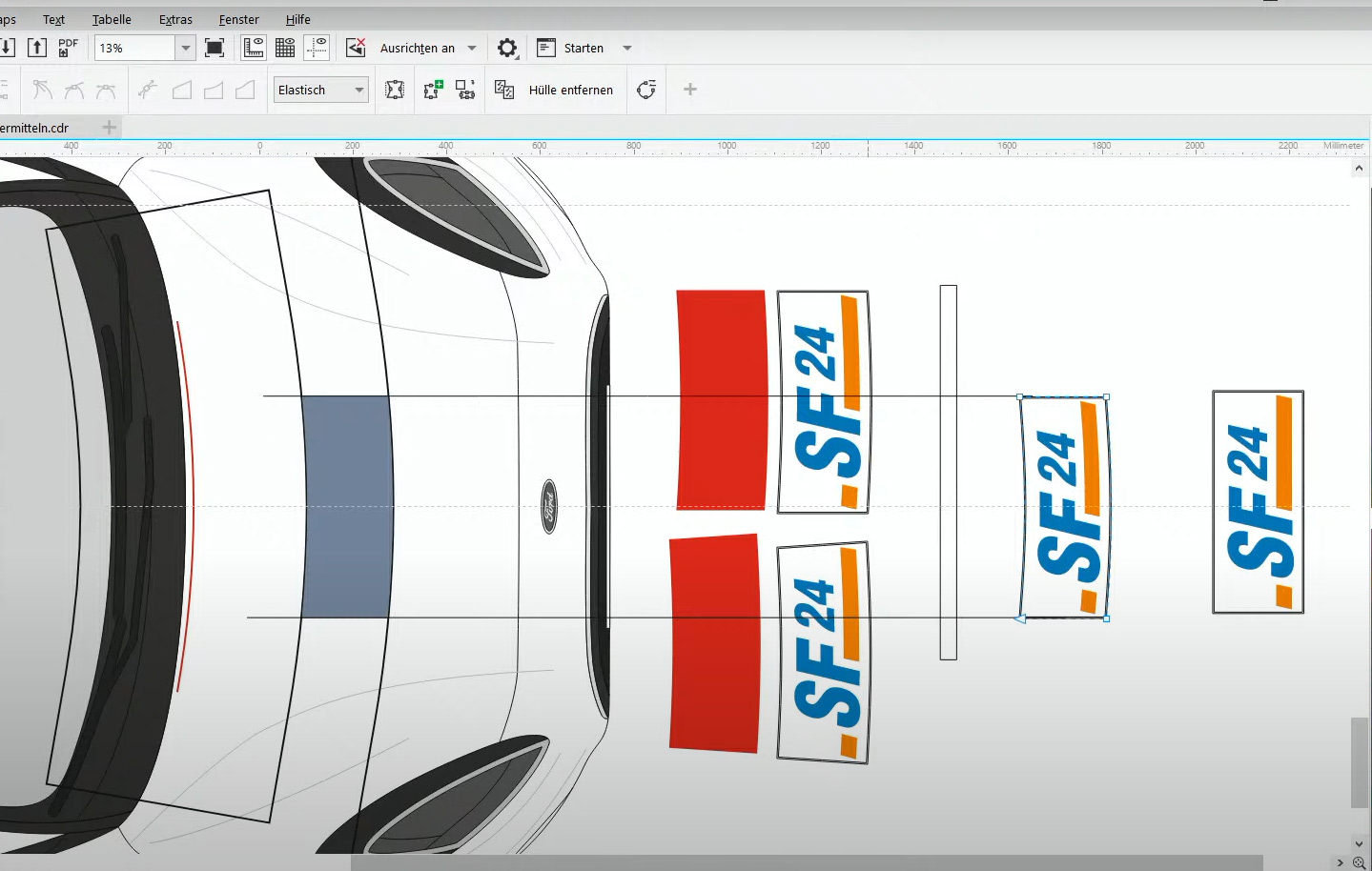Click the Ford emblem on the hood
This screenshot has width=1372, height=871.
coord(549,506)
